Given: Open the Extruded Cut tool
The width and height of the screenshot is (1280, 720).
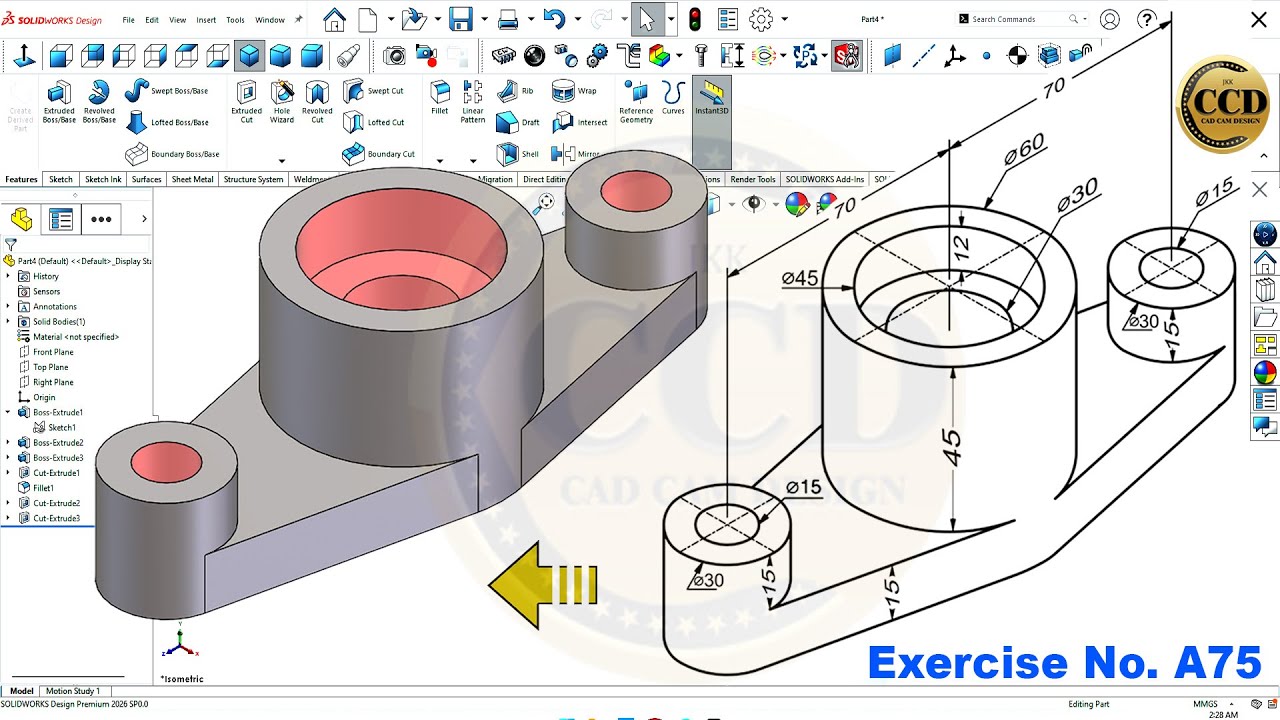Looking at the screenshot, I should [x=246, y=102].
